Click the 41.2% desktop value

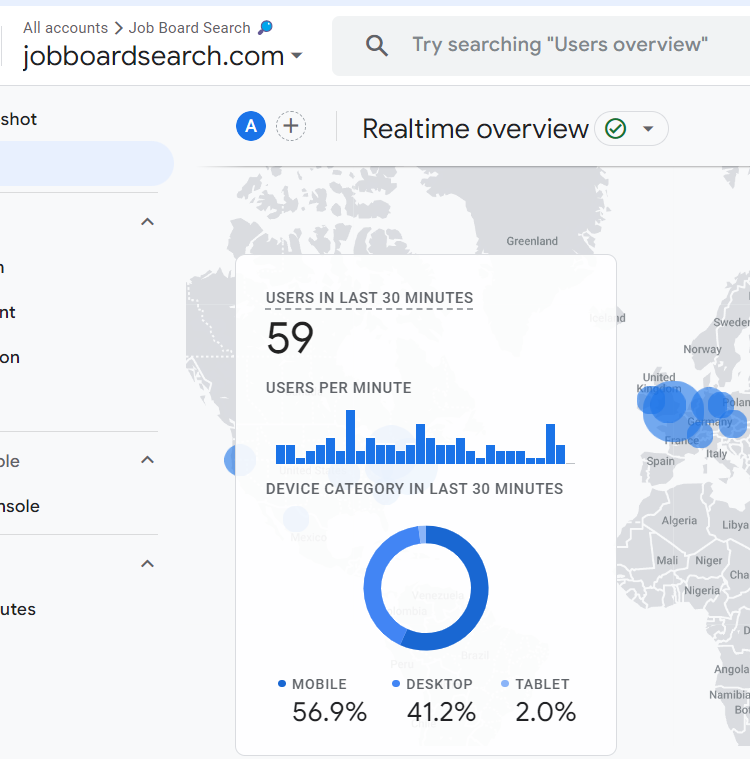click(x=441, y=712)
